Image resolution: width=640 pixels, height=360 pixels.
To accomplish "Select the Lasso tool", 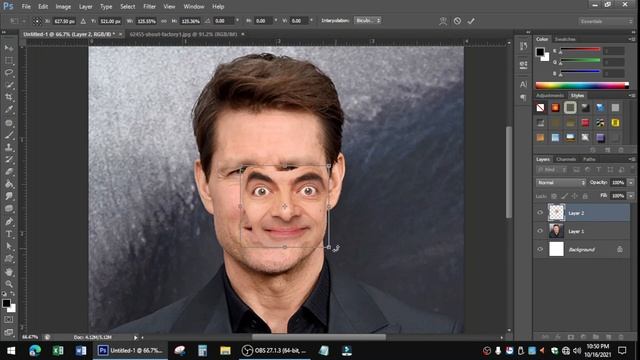I will tap(9, 73).
